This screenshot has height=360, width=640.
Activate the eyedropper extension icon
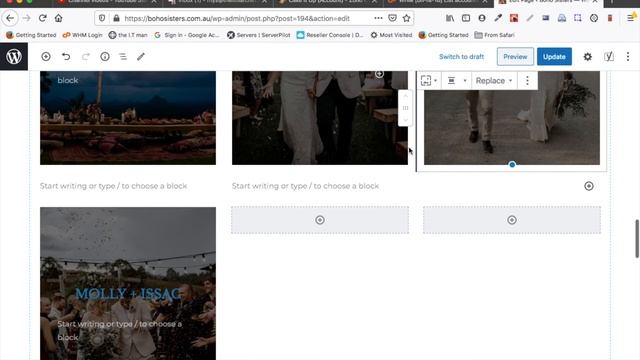point(498,18)
